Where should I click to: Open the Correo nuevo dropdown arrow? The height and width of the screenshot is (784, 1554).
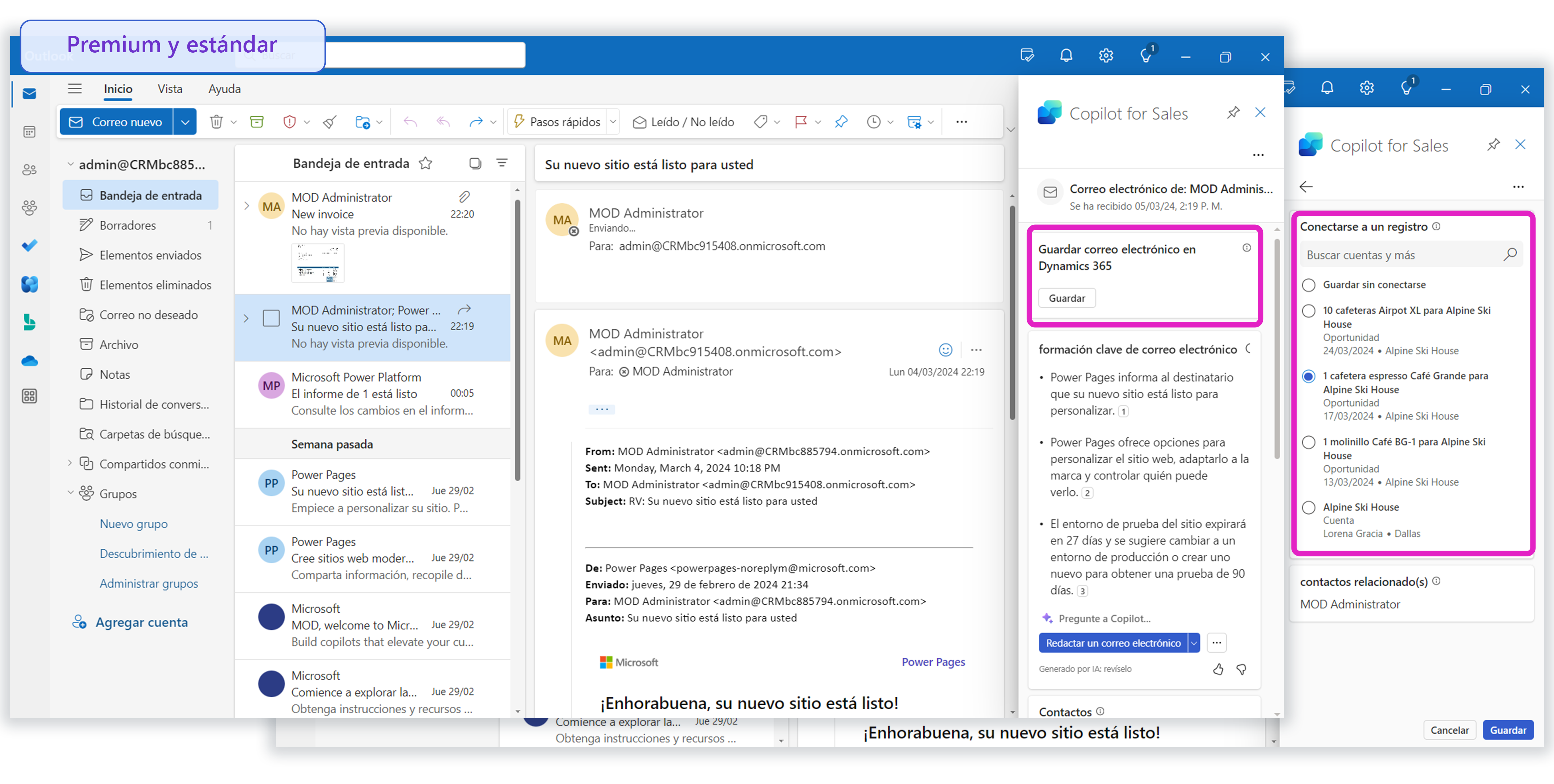click(184, 122)
